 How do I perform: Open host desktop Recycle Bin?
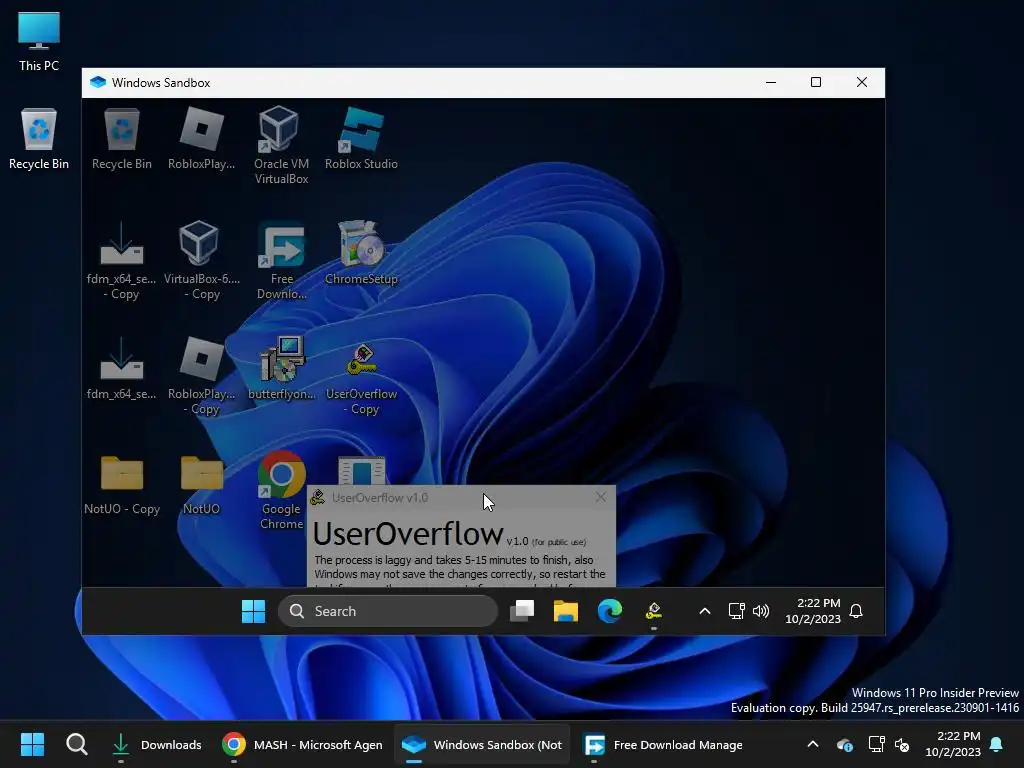39,139
